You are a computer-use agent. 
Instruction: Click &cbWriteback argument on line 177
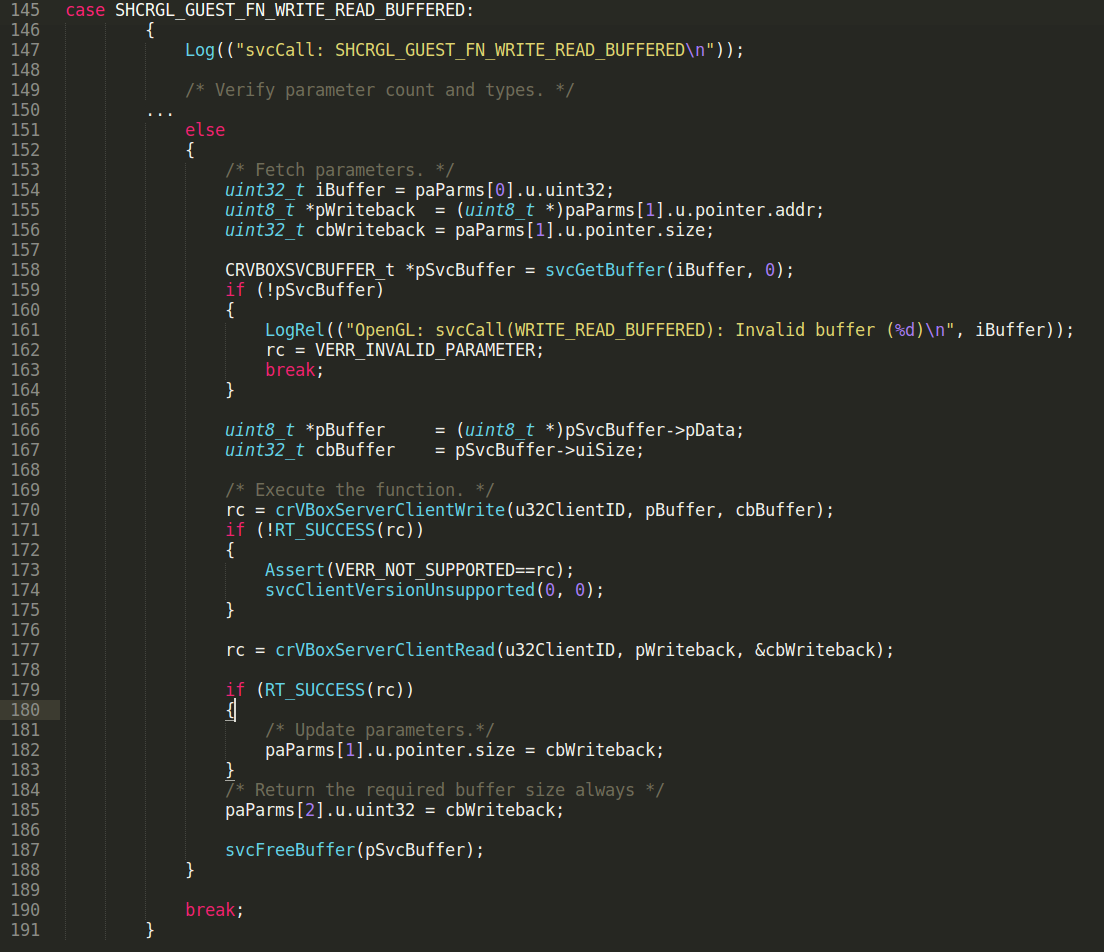click(815, 650)
